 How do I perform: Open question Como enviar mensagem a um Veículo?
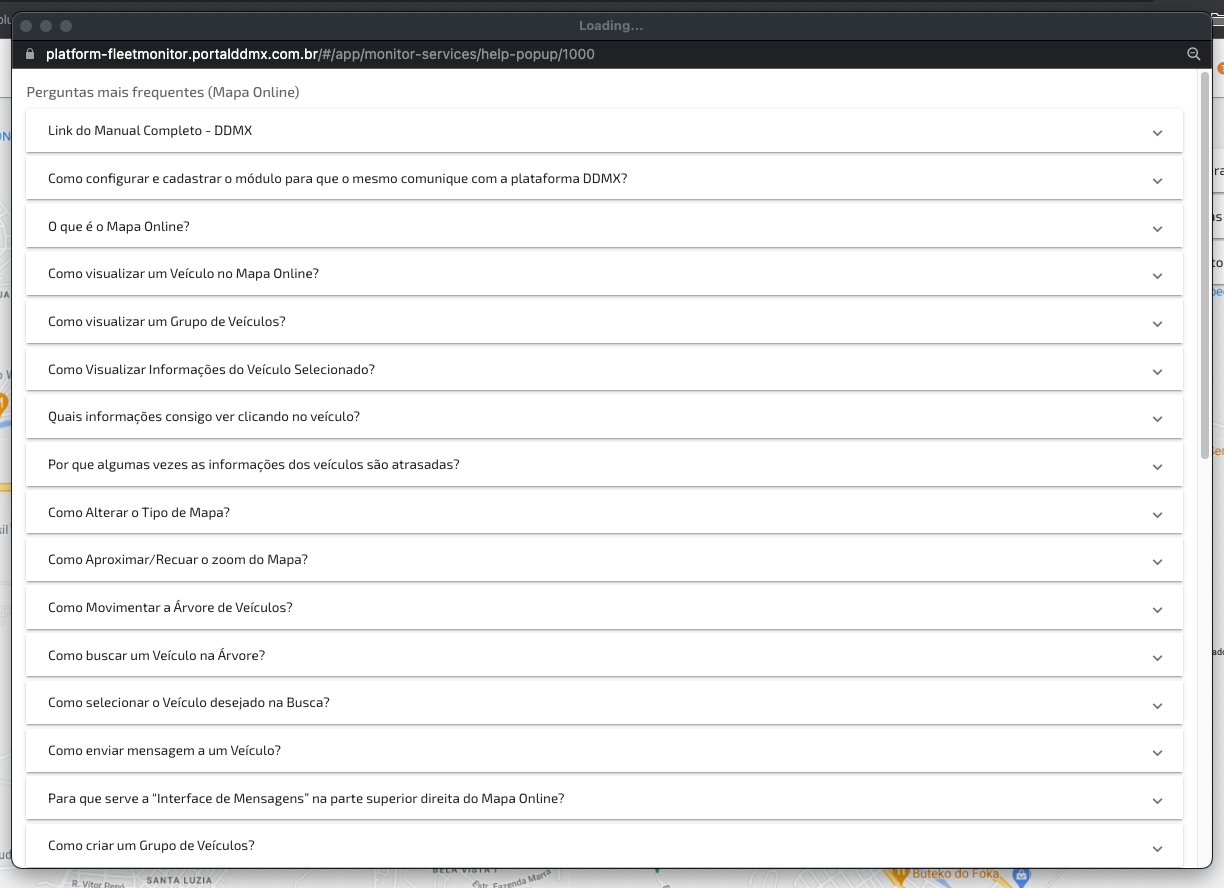coord(604,751)
